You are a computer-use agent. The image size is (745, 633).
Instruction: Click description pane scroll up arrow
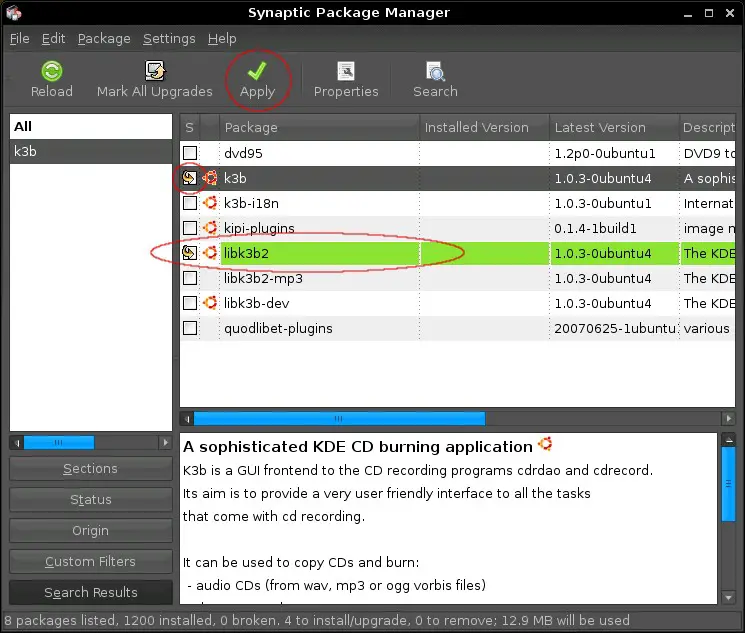728,440
